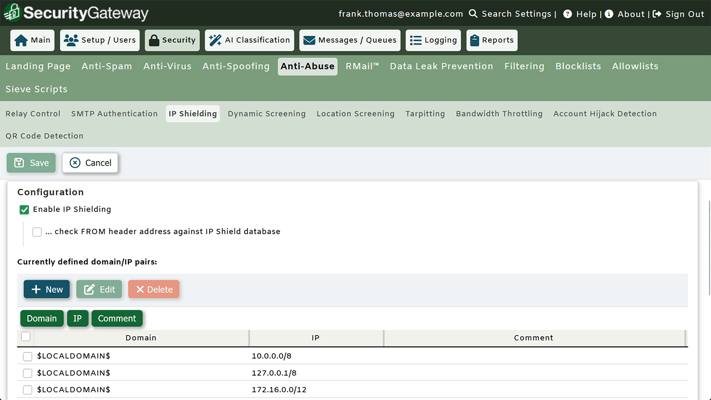This screenshot has width=711, height=400.
Task: Open the Bandwidth Throttling subtab
Action: click(x=499, y=114)
